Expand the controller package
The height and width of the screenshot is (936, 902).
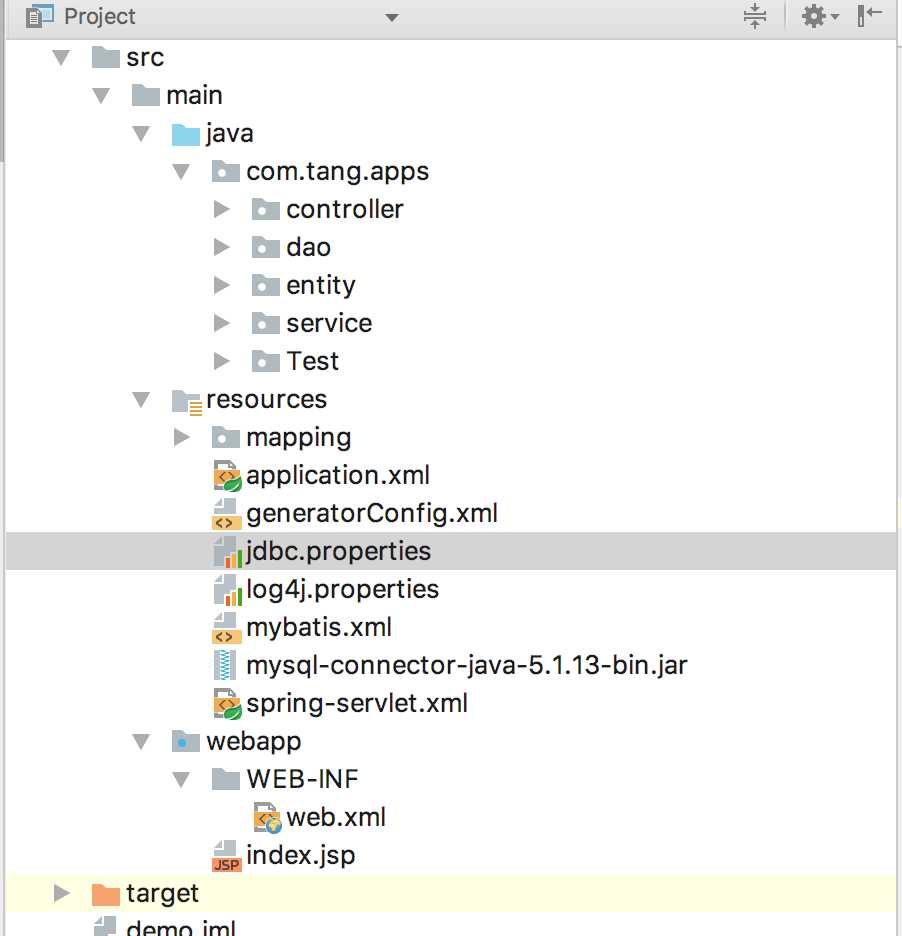click(x=222, y=210)
